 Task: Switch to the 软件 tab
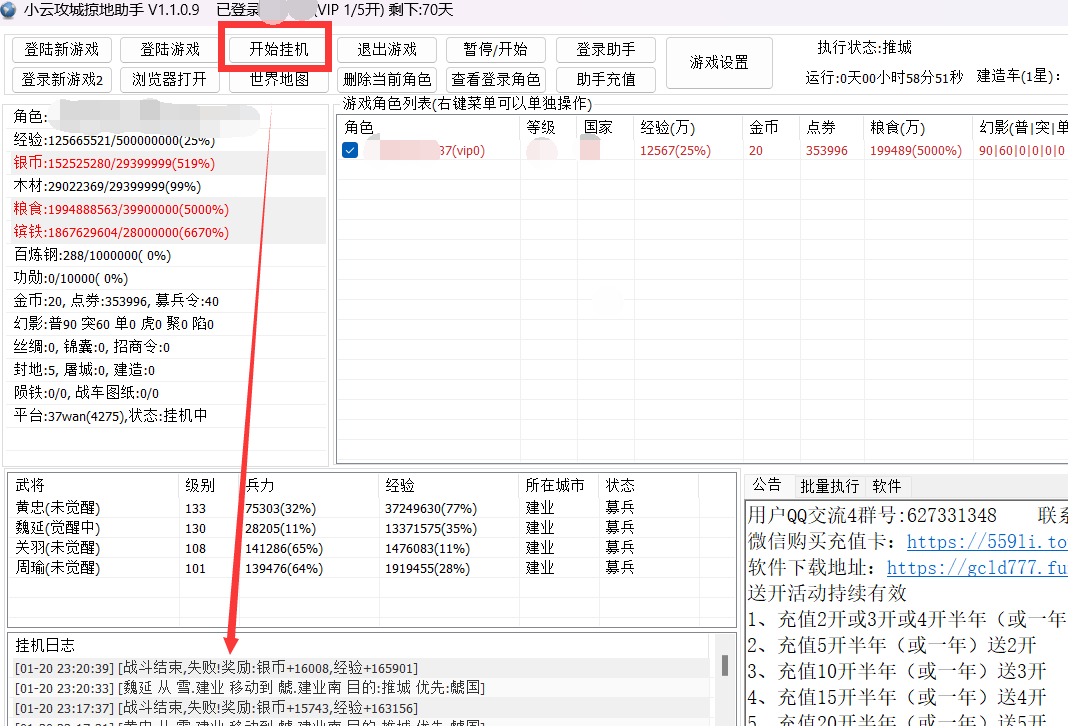pyautogui.click(x=886, y=486)
